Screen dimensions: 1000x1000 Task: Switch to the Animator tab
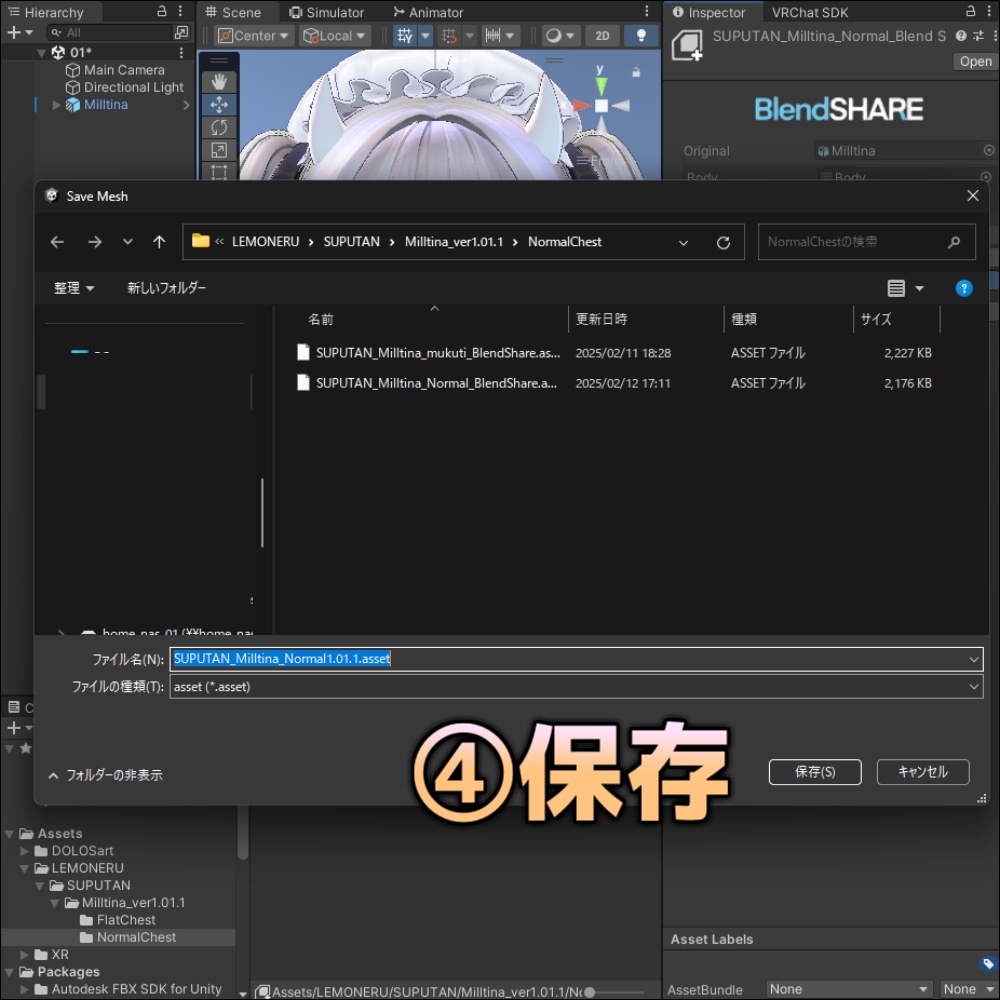tap(428, 12)
